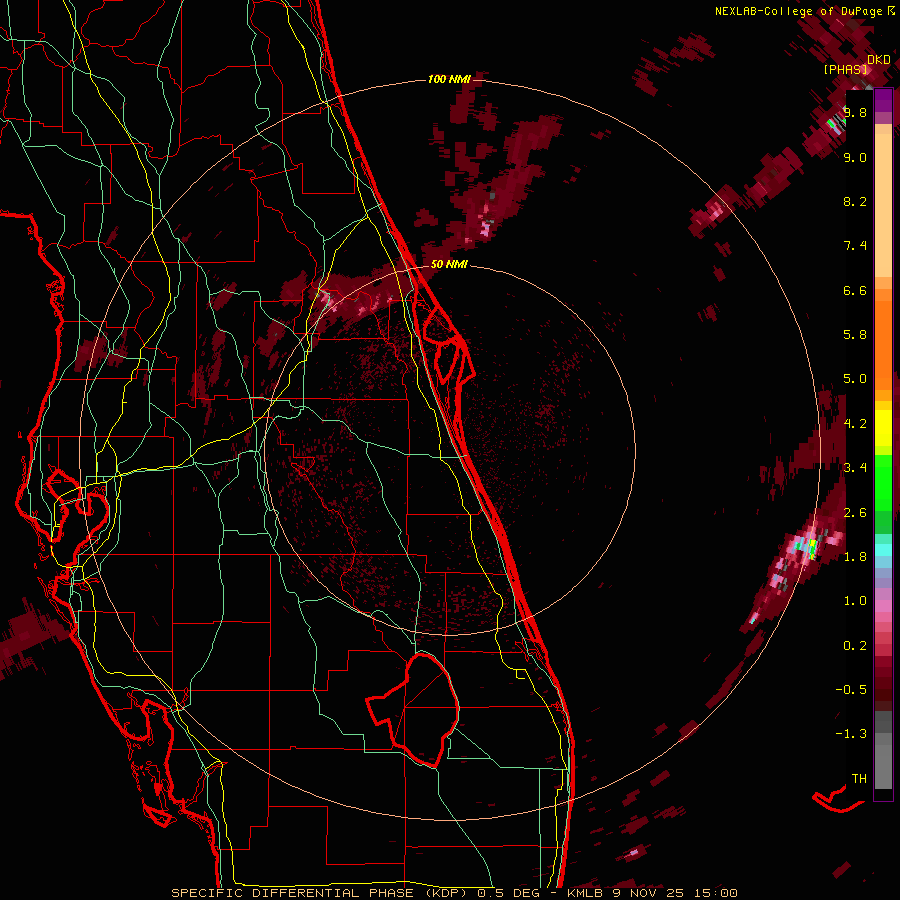Click the KMLB 9 NOV 25 15:00 timestamp
Image resolution: width=900 pixels, height=900 pixels.
[652, 893]
